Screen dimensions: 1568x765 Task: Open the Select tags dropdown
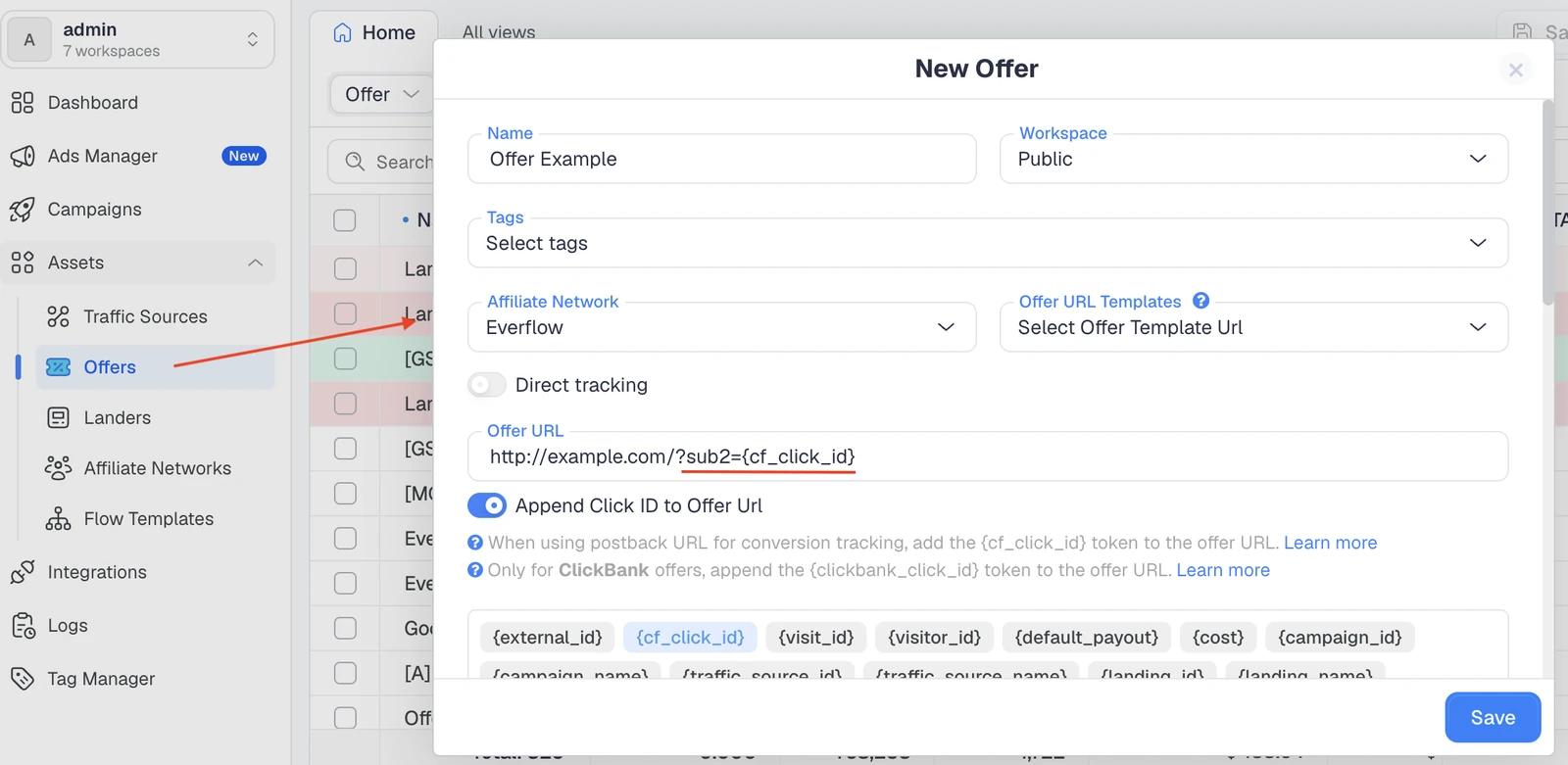[x=988, y=243]
